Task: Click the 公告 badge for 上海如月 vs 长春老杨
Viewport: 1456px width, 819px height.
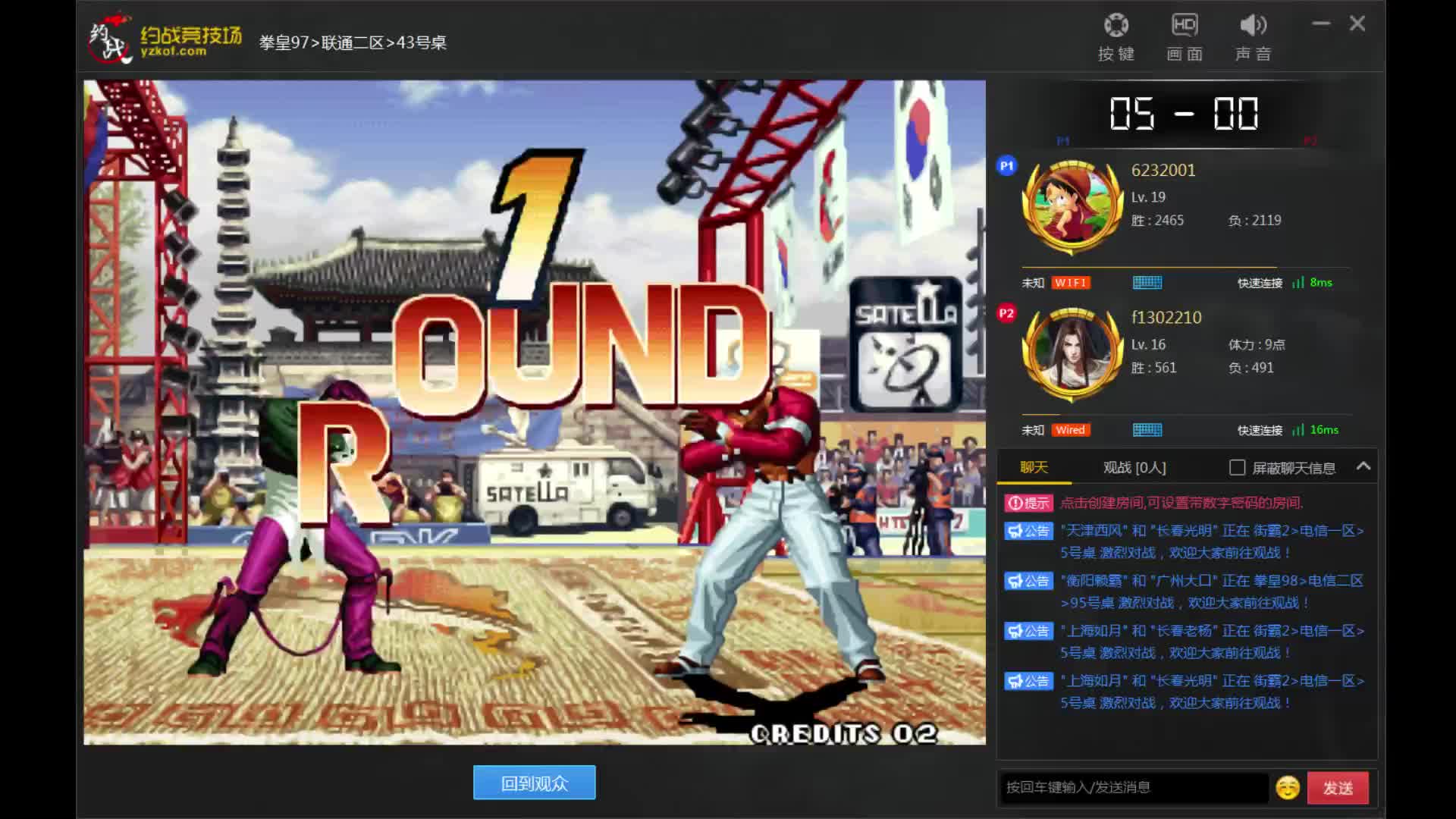Action: coord(1028,631)
